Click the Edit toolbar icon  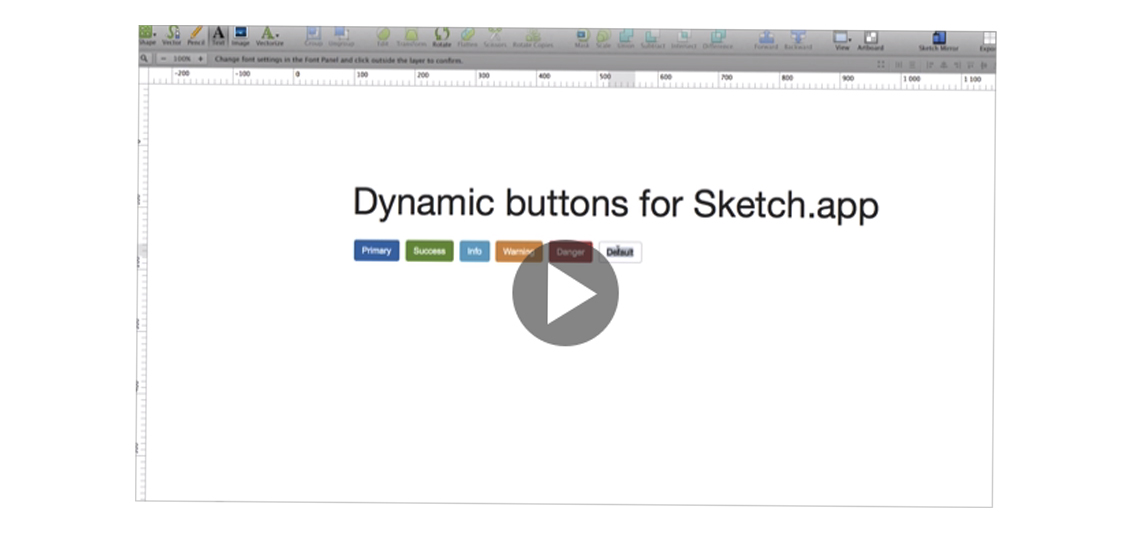click(383, 37)
